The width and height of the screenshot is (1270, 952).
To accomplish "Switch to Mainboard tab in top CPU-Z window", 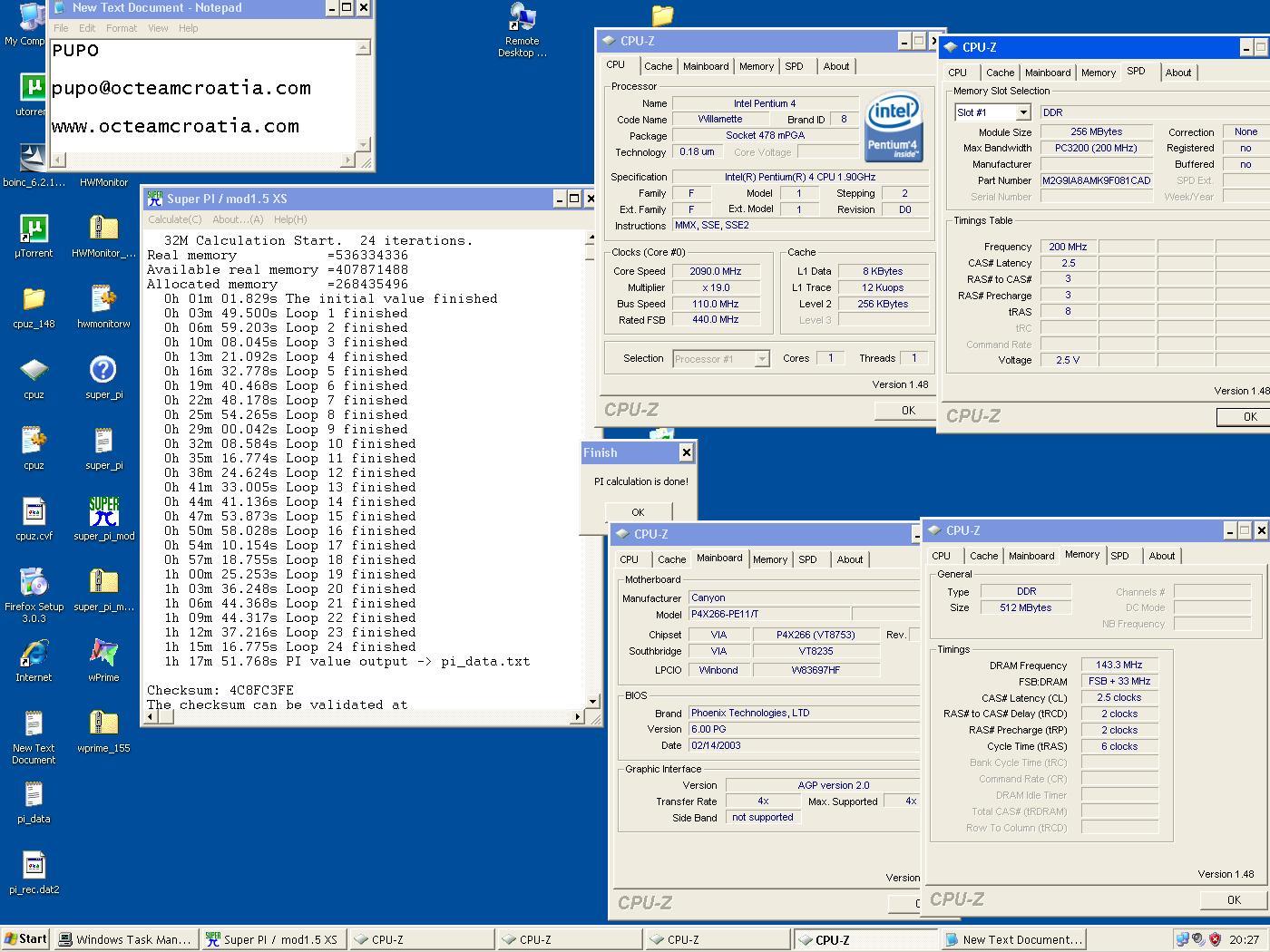I will point(706,66).
